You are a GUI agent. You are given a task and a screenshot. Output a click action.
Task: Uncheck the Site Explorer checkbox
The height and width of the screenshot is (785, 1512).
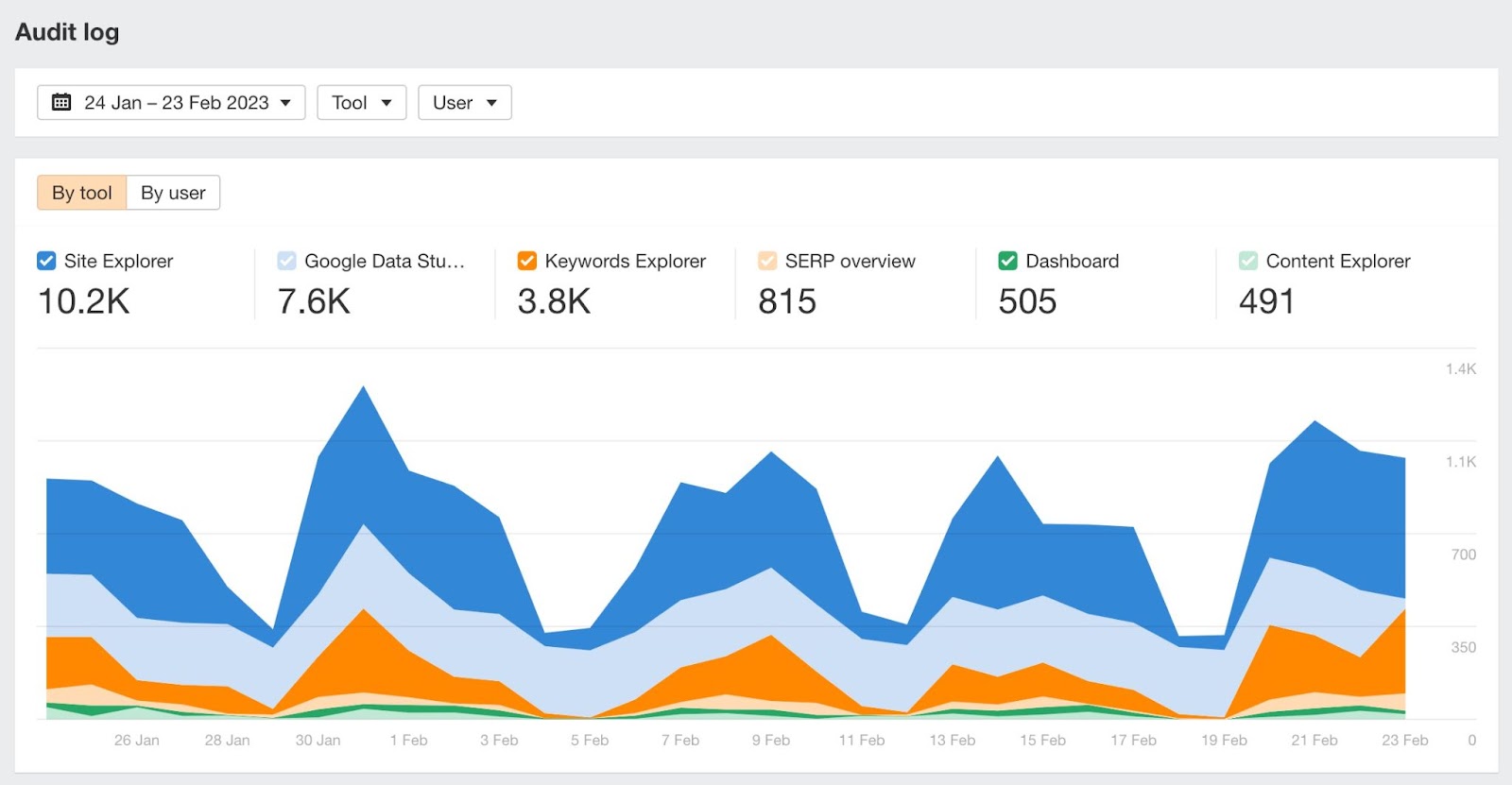tap(46, 261)
